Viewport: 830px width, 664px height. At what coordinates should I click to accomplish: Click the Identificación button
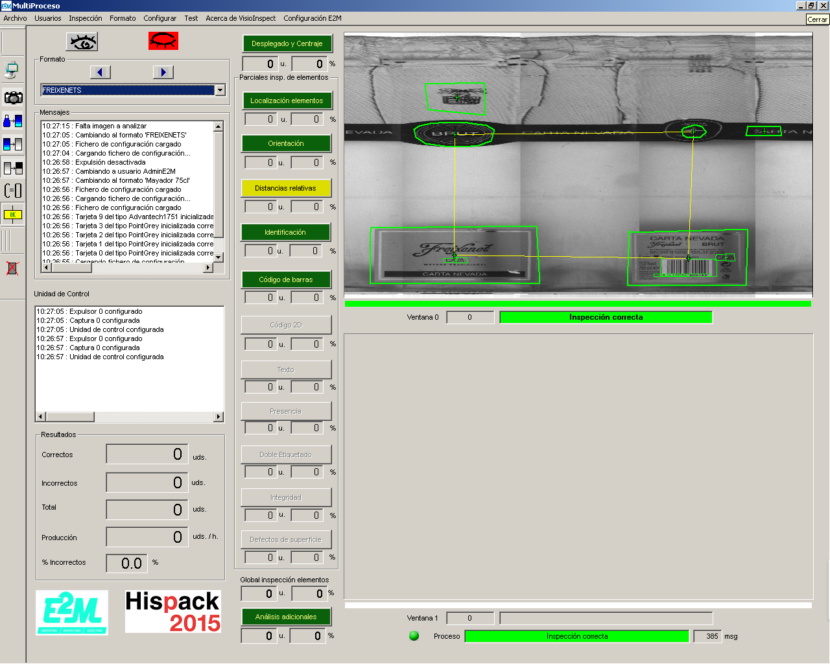(x=285, y=232)
